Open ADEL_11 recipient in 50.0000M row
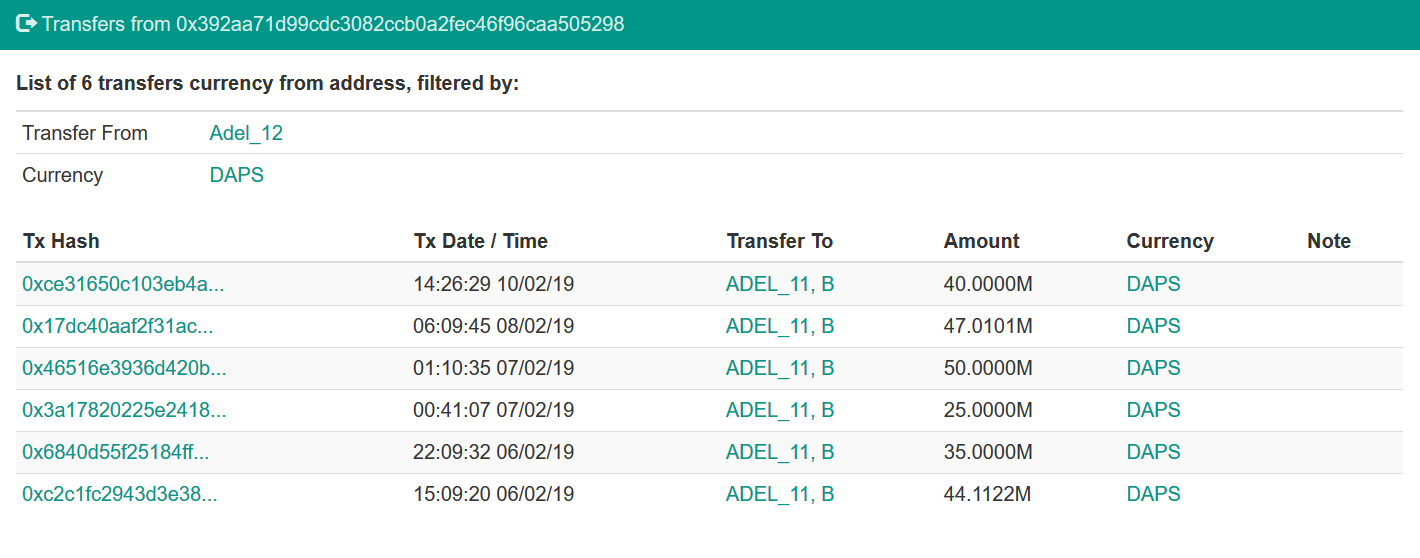 coord(768,368)
